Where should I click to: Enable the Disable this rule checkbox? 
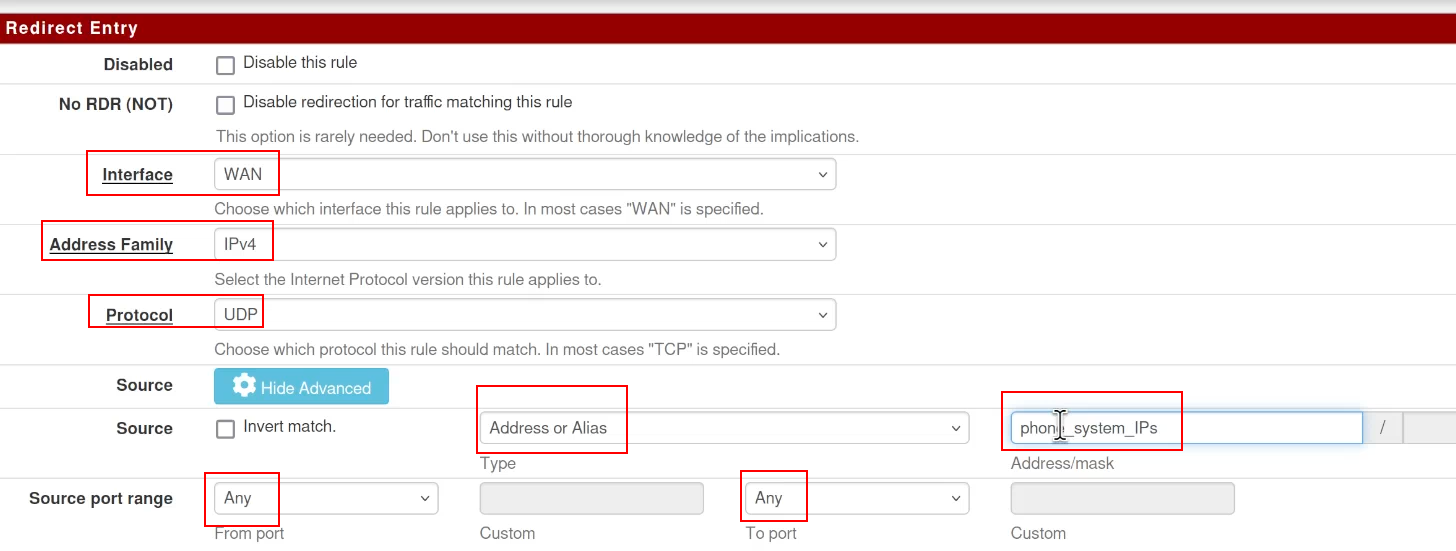[226, 65]
